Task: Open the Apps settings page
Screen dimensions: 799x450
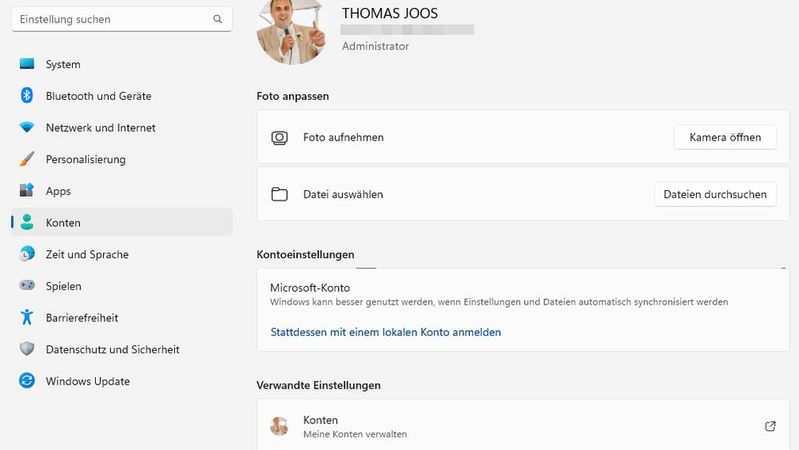Action: pos(122,191)
